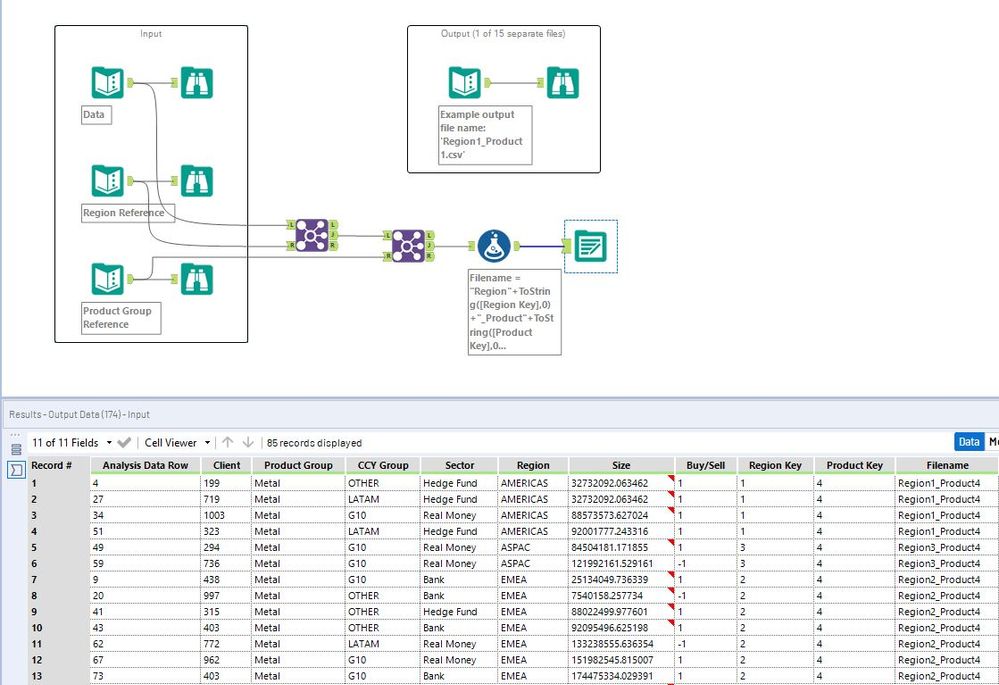
Task: Click the Filename formula annotation
Action: [x=514, y=312]
